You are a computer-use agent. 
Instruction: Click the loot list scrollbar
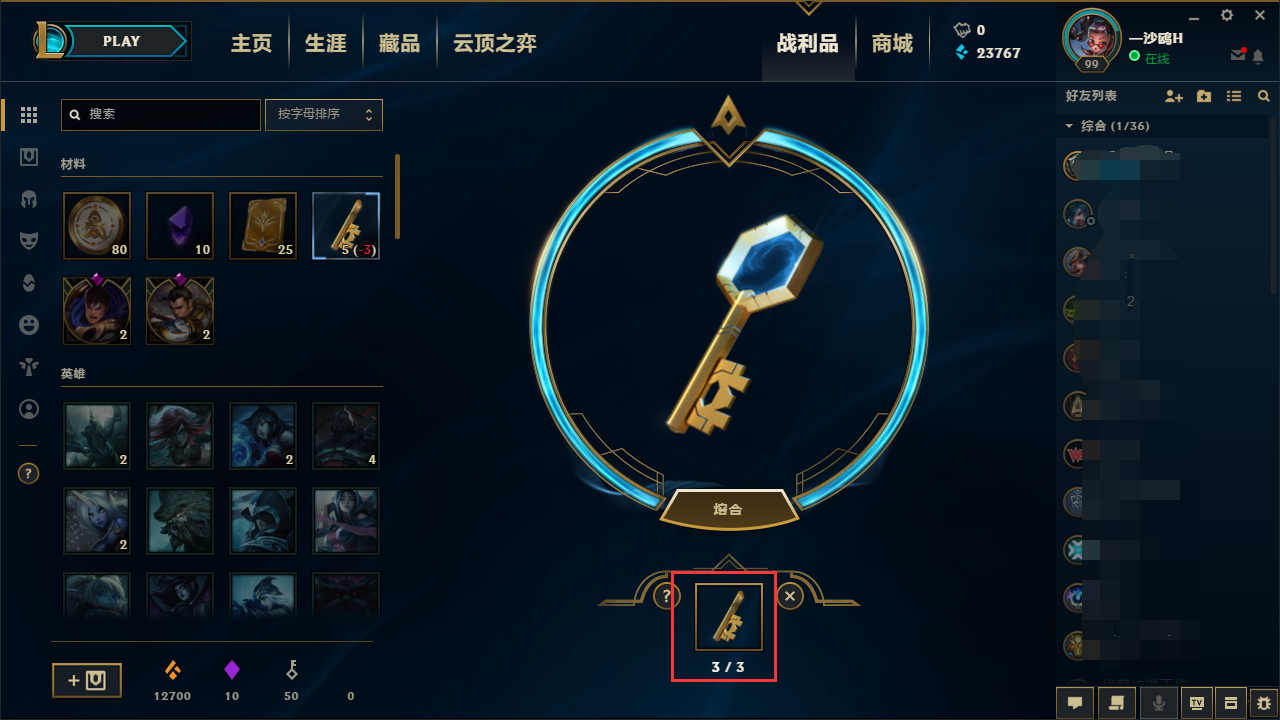(x=398, y=196)
